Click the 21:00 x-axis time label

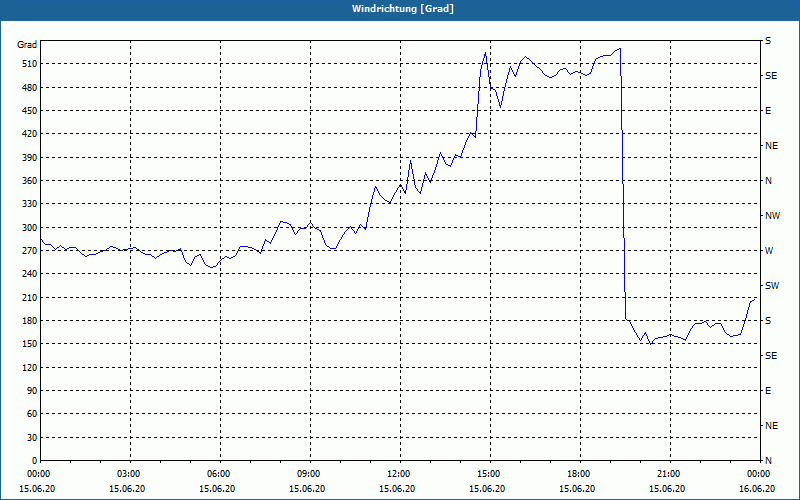(x=667, y=473)
